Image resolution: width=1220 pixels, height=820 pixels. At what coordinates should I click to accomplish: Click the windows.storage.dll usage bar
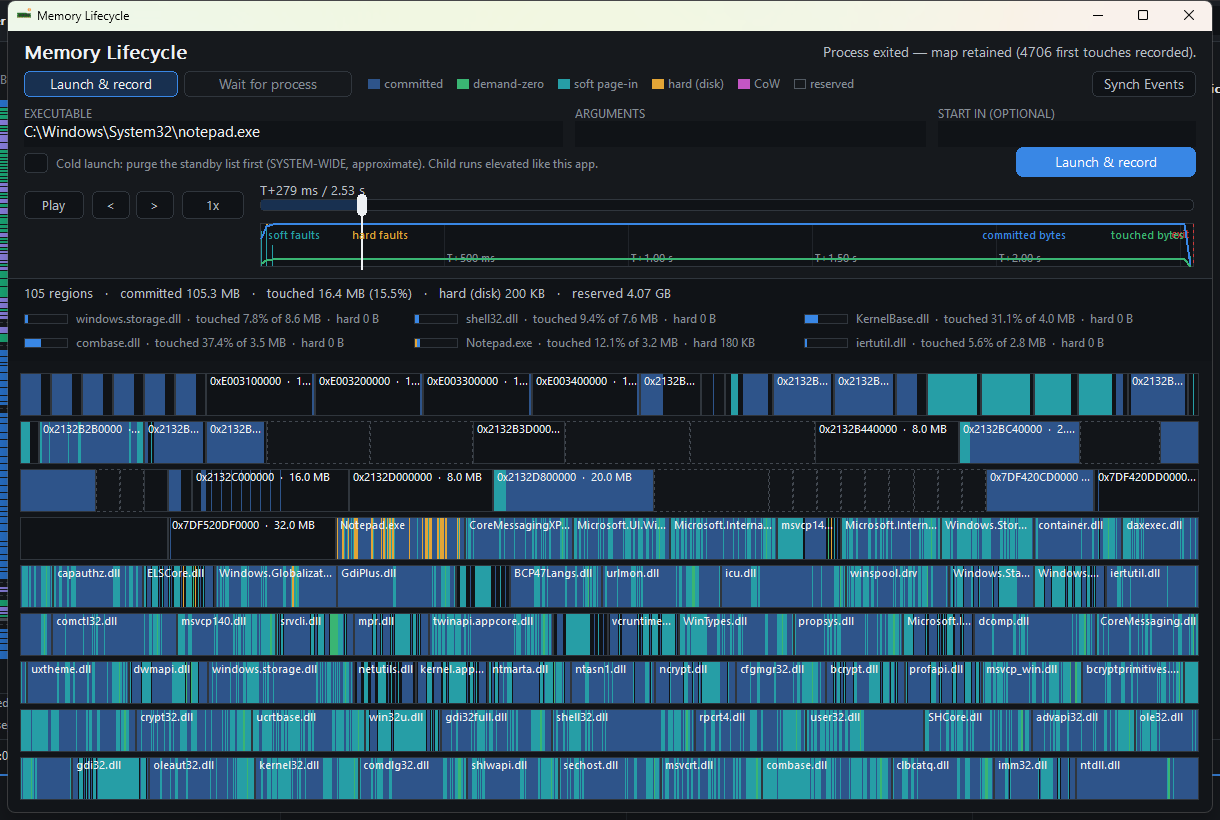tap(46, 319)
